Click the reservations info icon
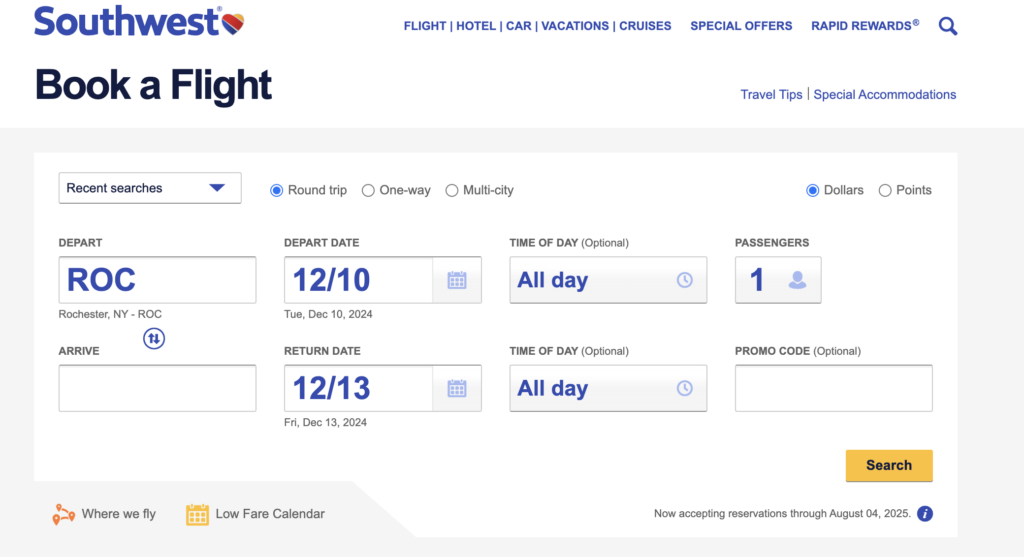The height and width of the screenshot is (557, 1024). click(925, 514)
